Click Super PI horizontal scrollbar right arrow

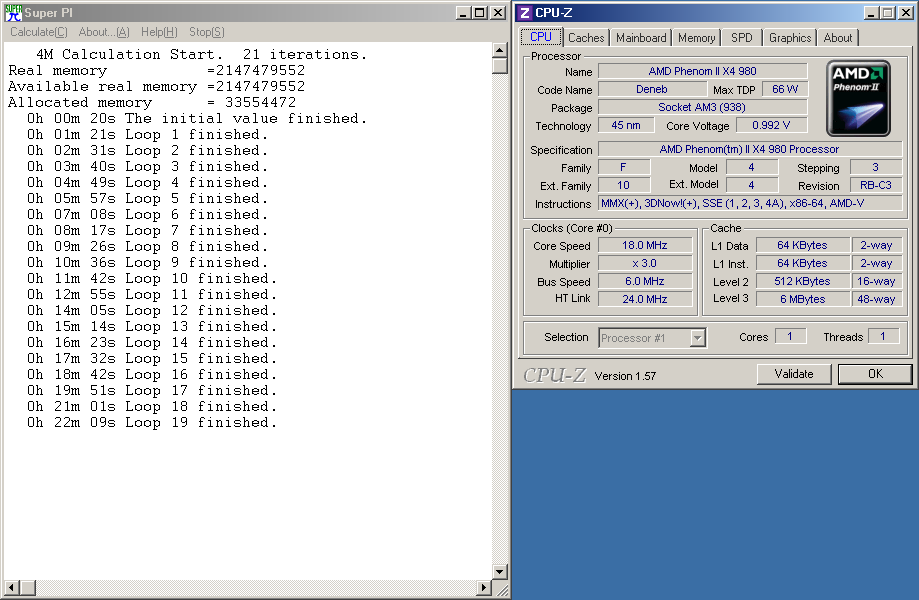[484, 587]
